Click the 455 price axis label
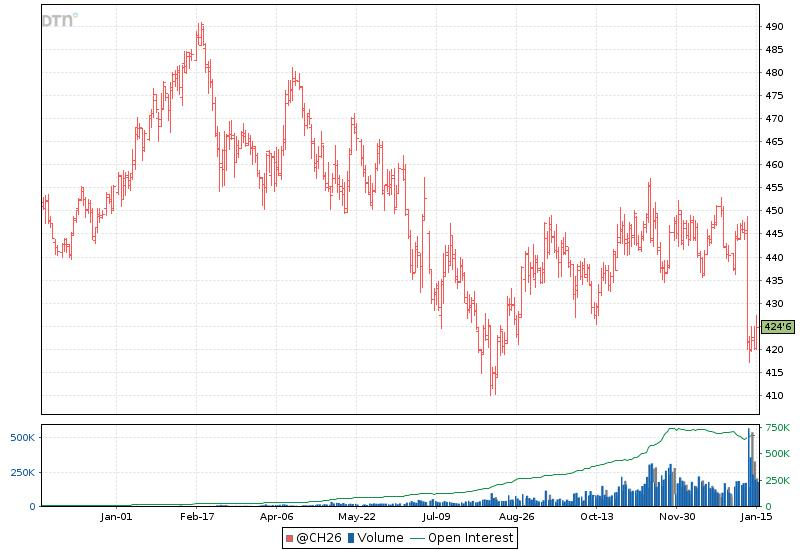 point(774,187)
